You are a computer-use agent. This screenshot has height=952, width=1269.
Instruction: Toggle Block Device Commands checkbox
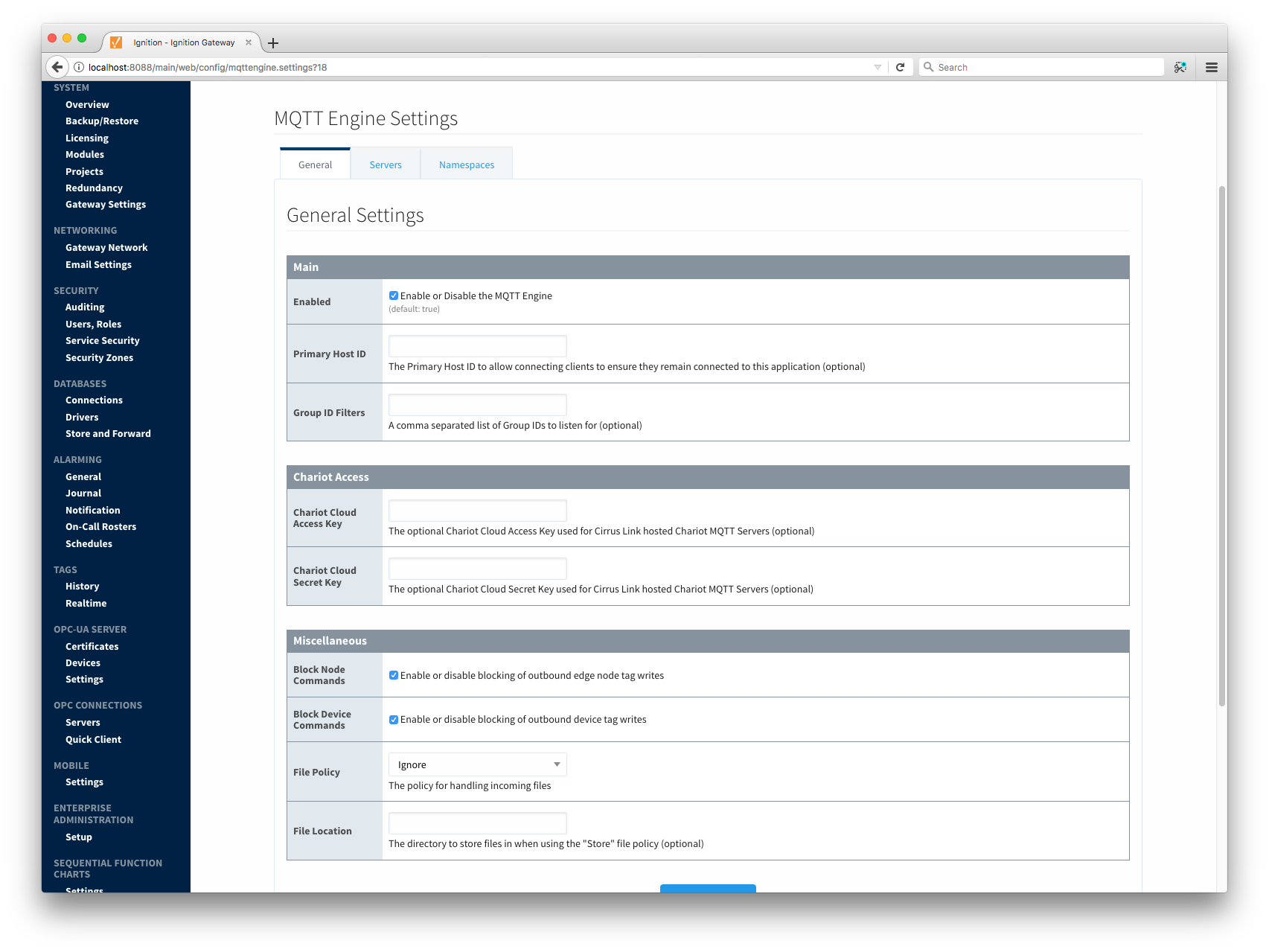tap(394, 720)
